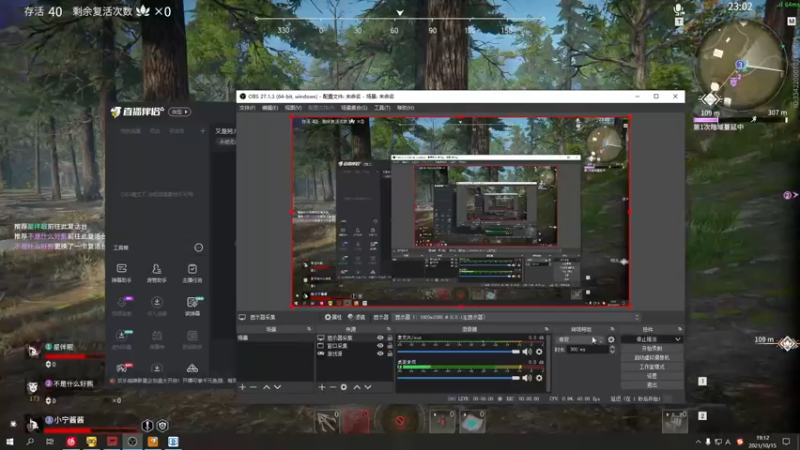This screenshot has height=450, width=800.
Task: Pop out the scene transitions dock panel
Action: [x=612, y=329]
